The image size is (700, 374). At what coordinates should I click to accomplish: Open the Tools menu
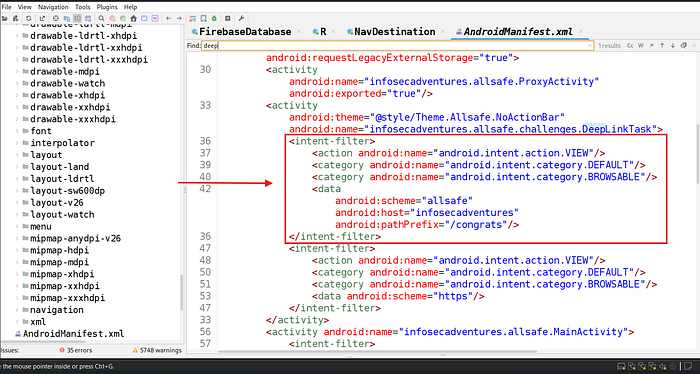point(83,7)
